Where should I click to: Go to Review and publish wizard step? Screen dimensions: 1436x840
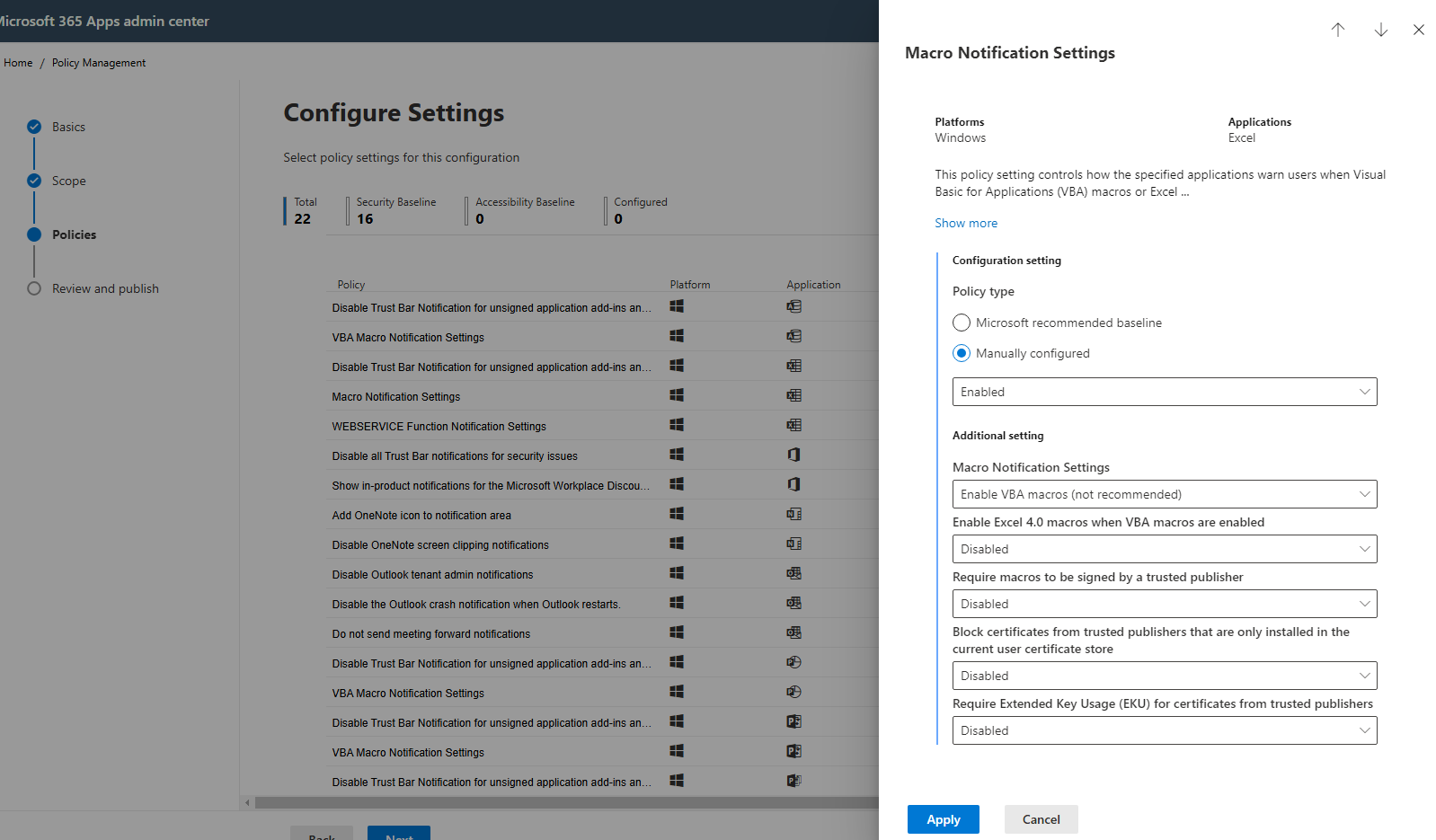pyautogui.click(x=105, y=288)
